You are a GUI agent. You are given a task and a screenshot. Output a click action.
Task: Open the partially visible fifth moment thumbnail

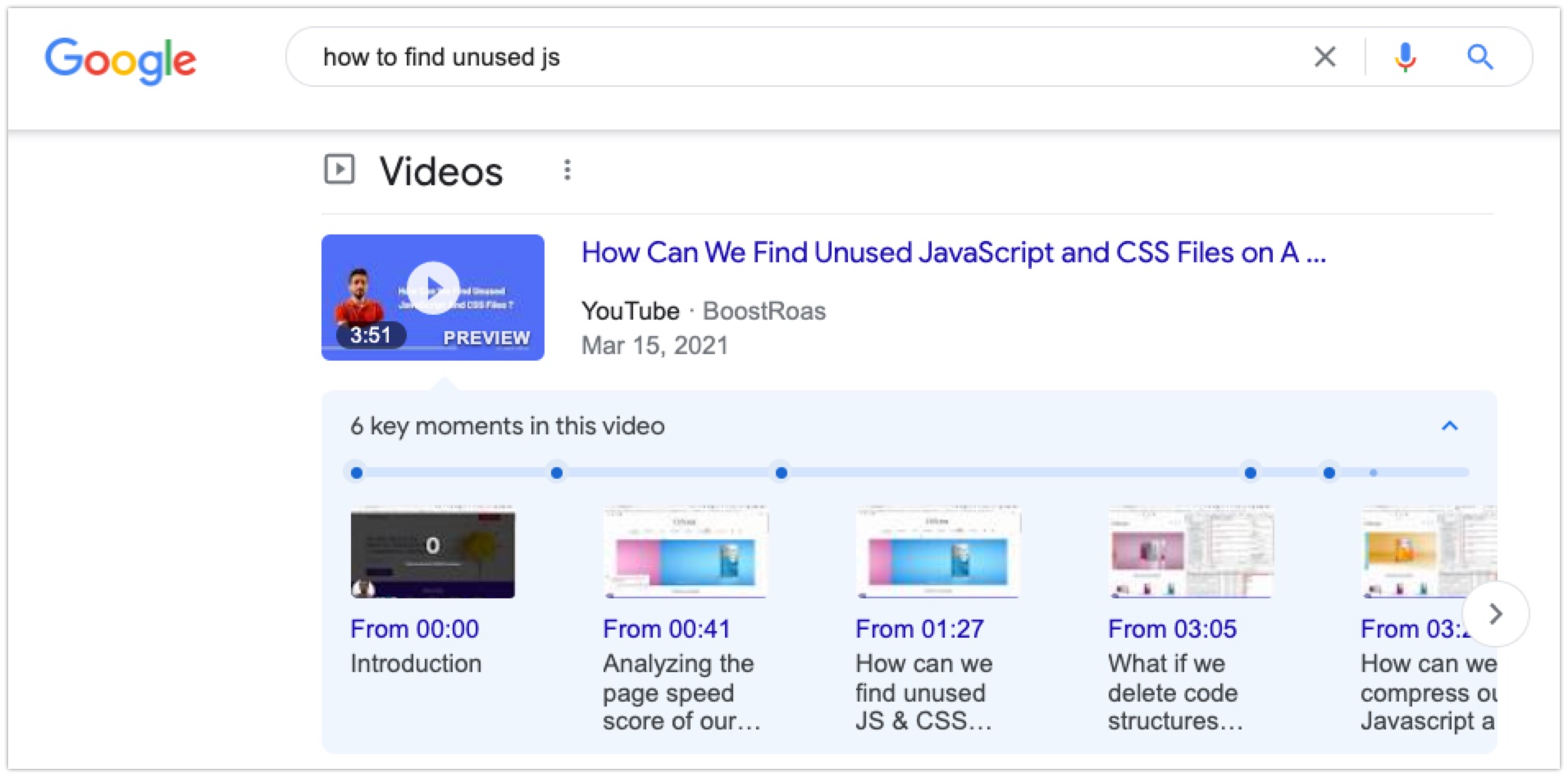click(1429, 553)
